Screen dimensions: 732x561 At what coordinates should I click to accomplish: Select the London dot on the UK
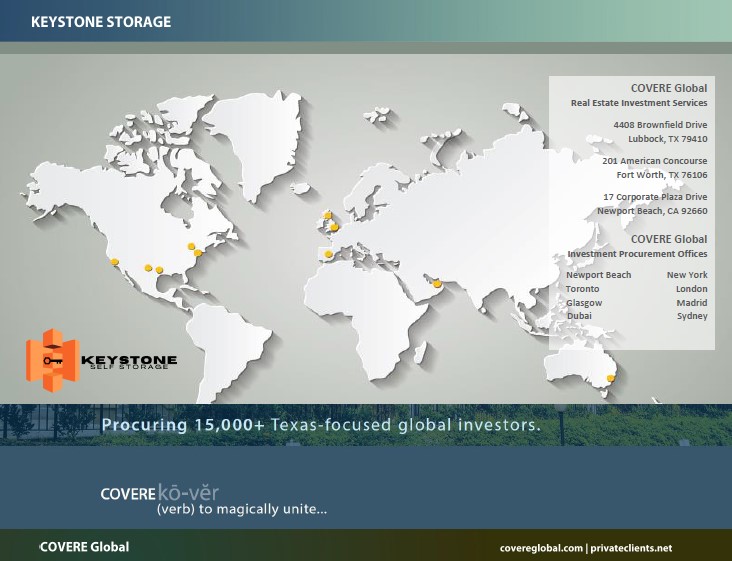point(334,227)
